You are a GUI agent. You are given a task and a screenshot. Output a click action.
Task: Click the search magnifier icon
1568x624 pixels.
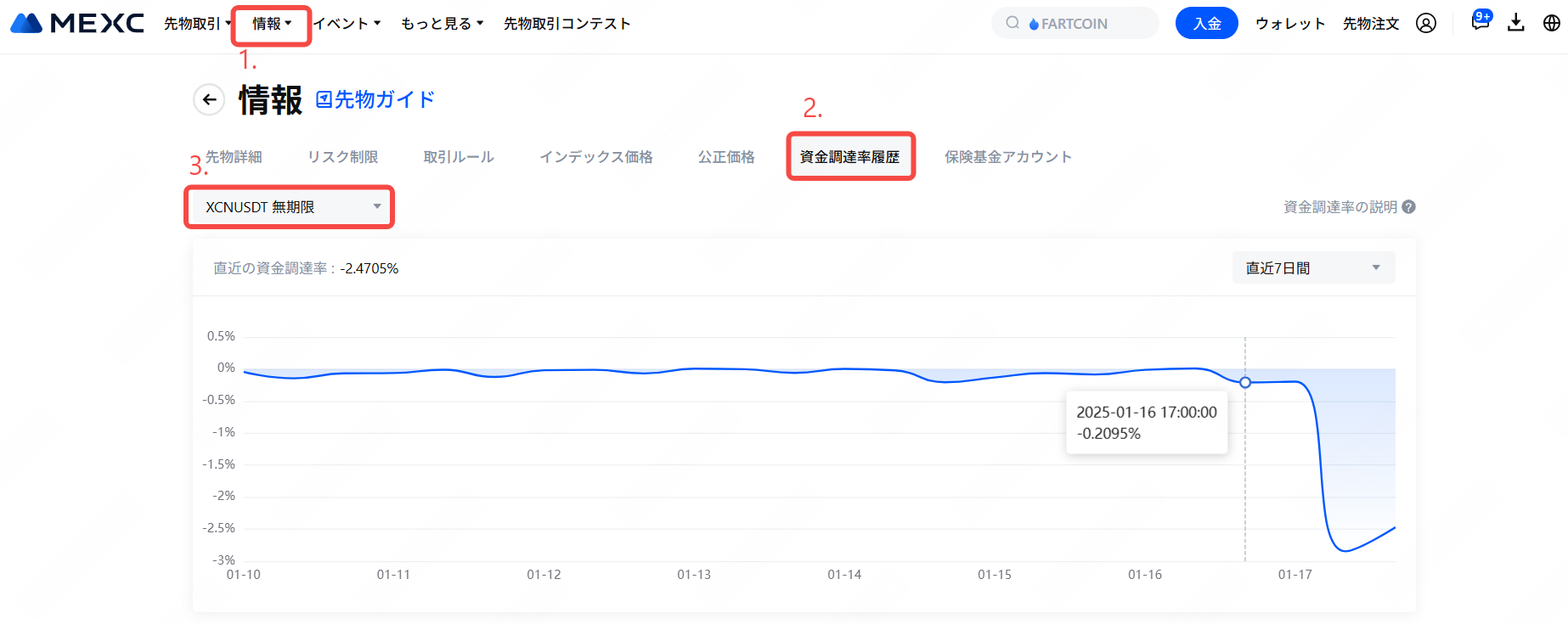[x=1012, y=23]
